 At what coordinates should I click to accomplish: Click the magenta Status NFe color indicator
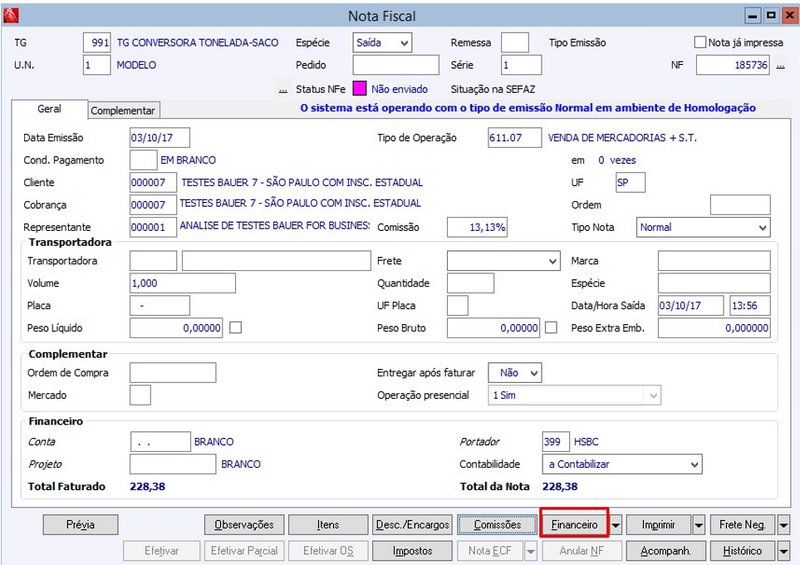[360, 89]
